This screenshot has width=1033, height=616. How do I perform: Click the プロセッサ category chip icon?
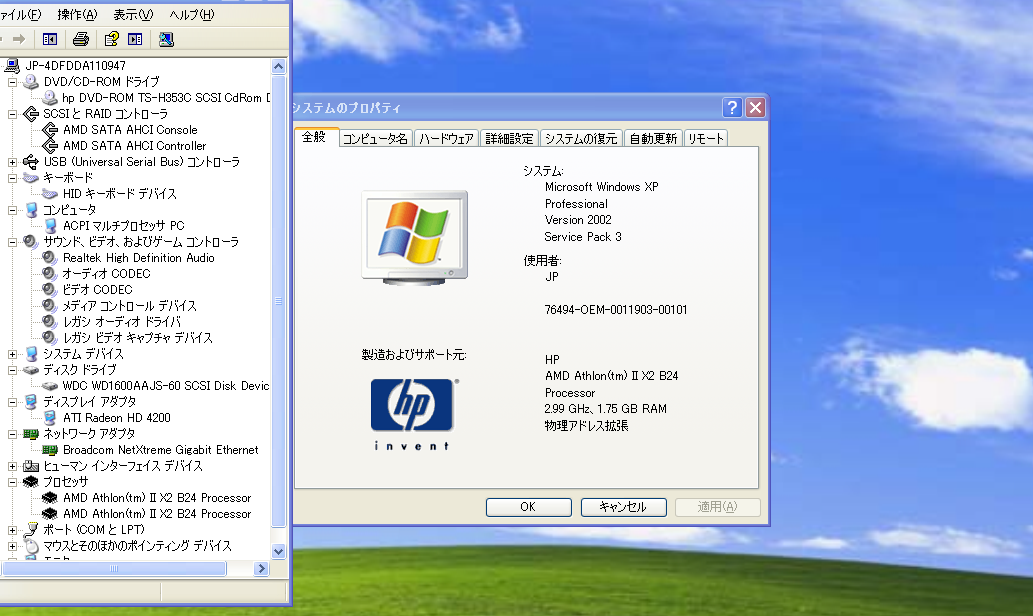point(31,482)
